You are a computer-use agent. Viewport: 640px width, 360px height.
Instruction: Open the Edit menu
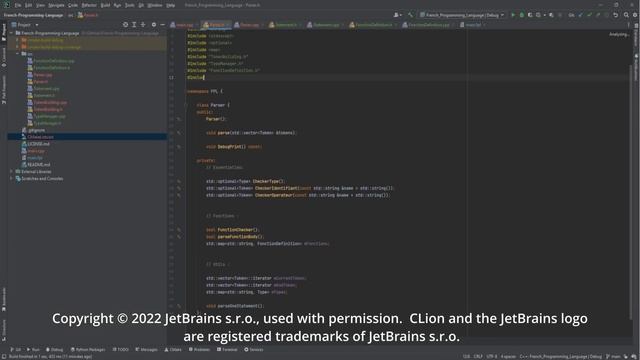(x=29, y=5)
